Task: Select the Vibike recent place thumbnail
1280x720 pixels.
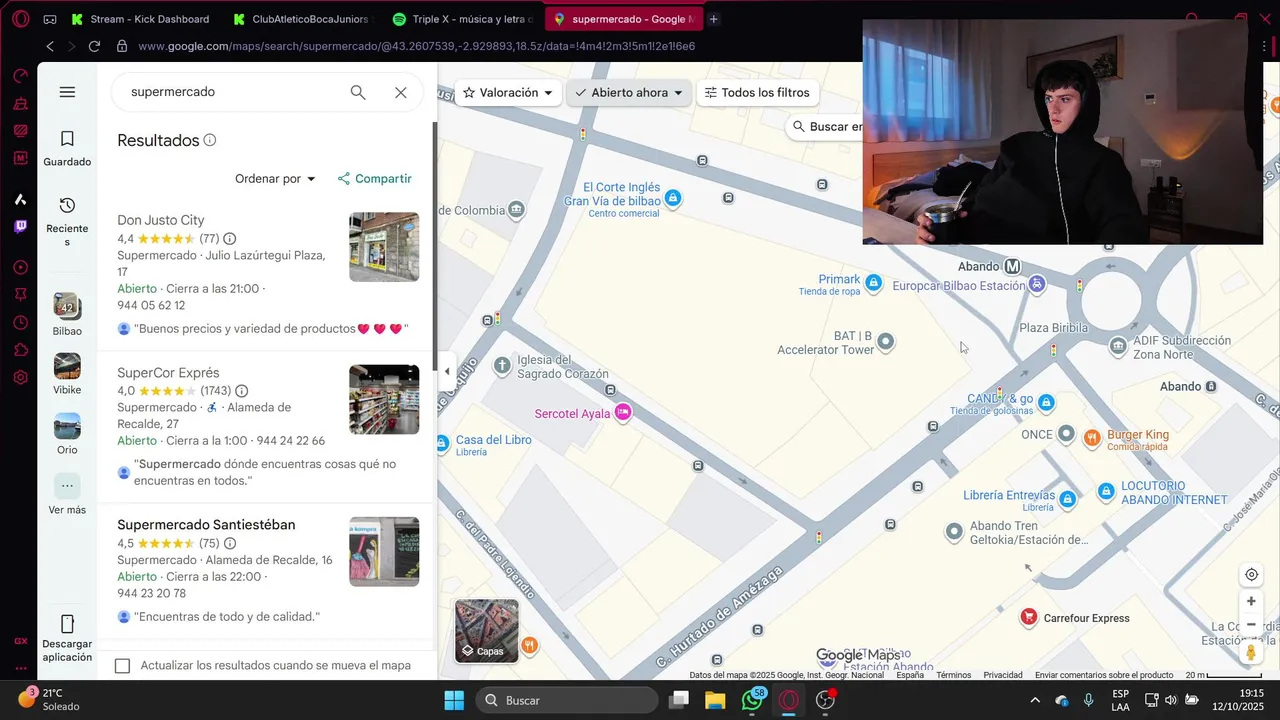Action: pos(67,366)
